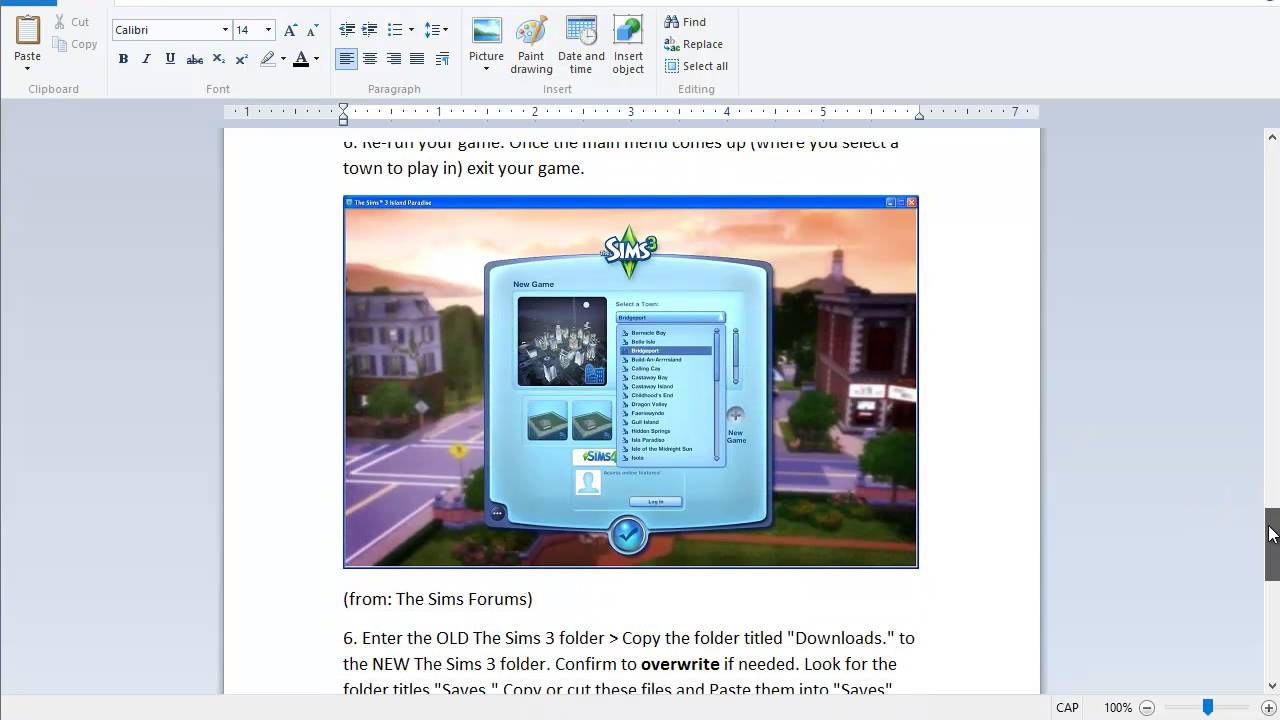Click the Copy button
The height and width of the screenshot is (720, 1280).
(x=75, y=44)
